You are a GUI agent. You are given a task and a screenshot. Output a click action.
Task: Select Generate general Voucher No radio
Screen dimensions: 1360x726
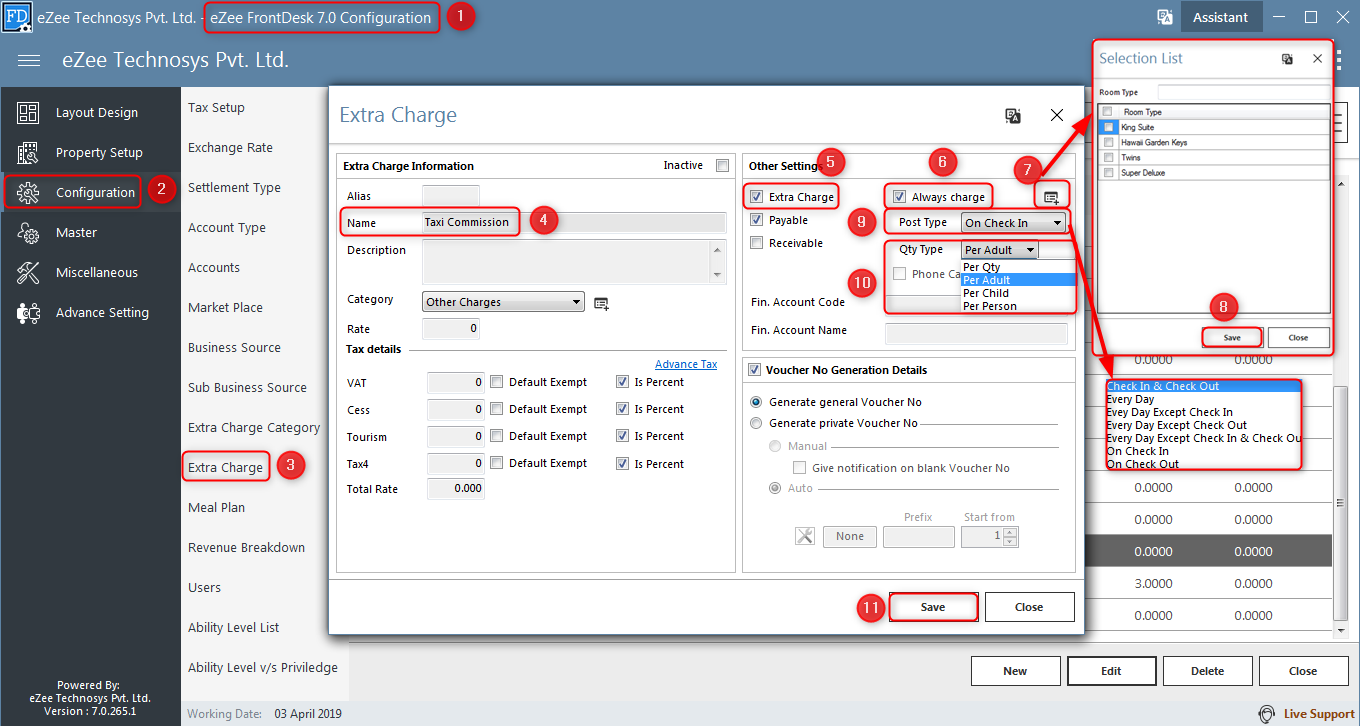click(756, 402)
